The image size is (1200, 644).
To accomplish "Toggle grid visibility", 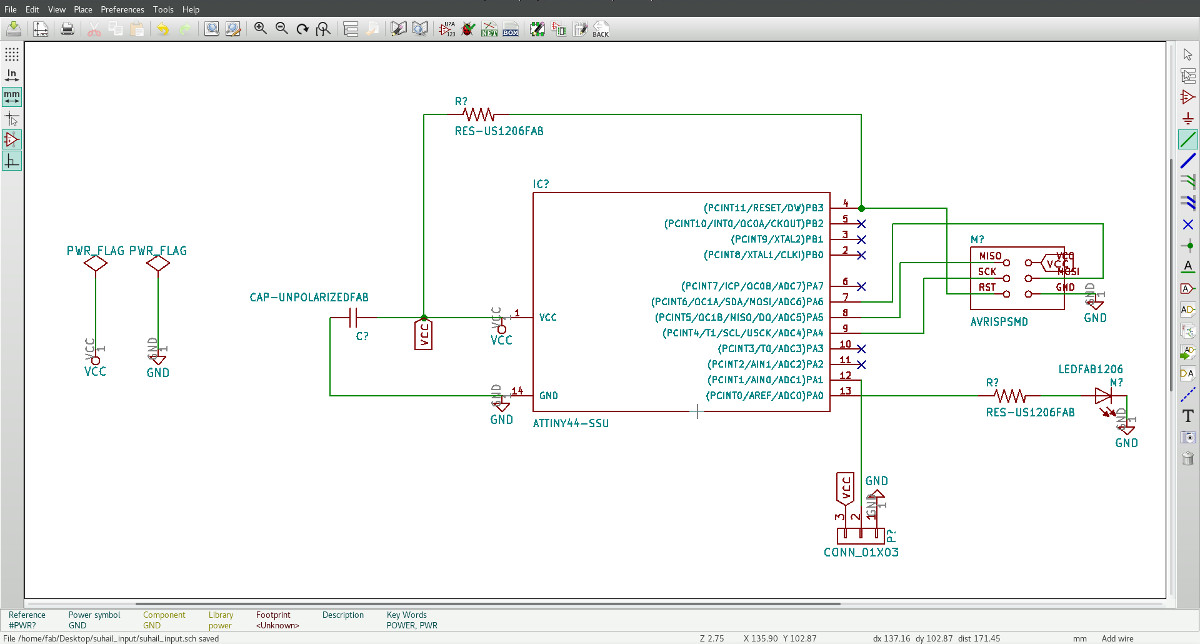I will click(x=12, y=53).
